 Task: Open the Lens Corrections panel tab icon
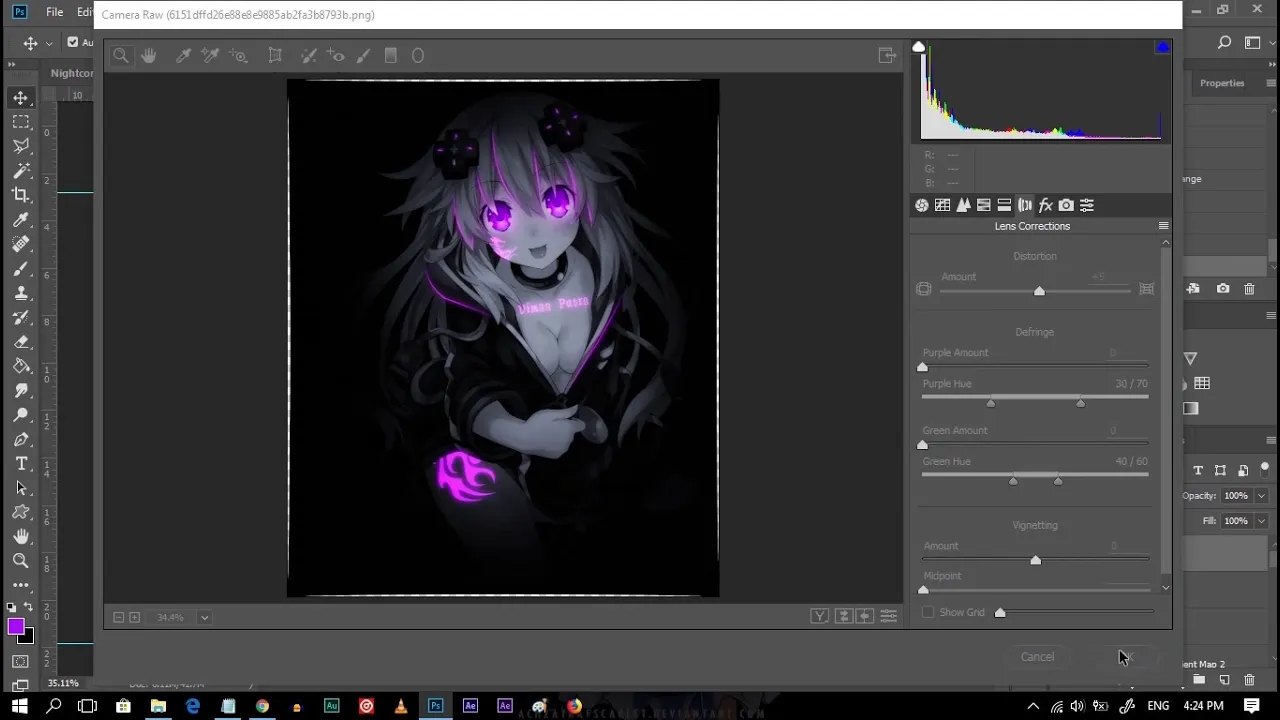(x=1025, y=205)
